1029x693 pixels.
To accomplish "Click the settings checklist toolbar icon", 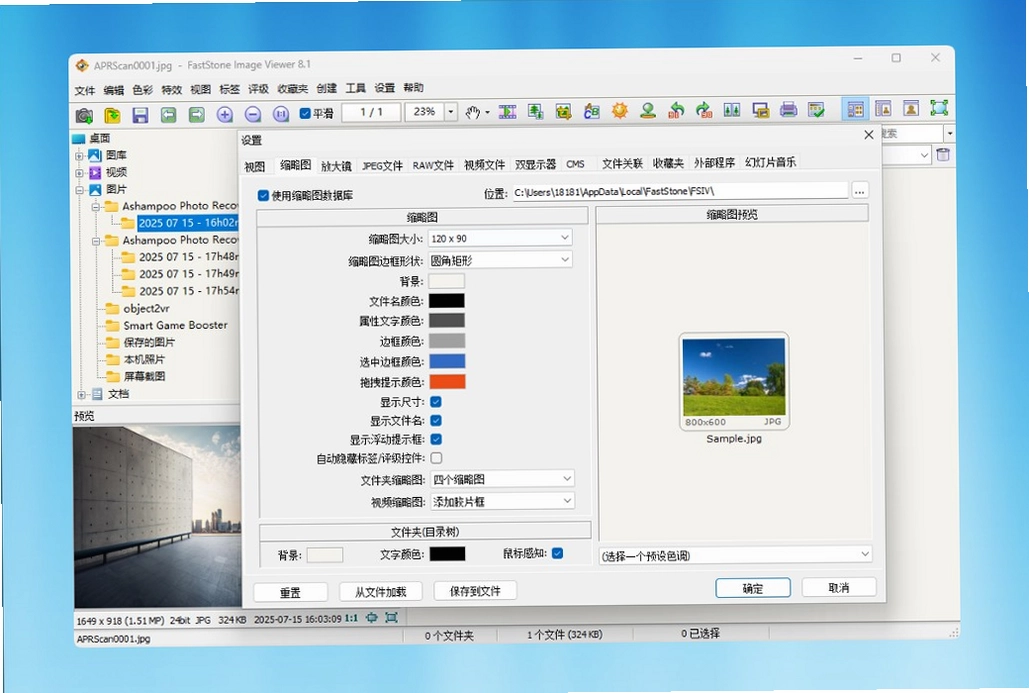I will (x=816, y=110).
